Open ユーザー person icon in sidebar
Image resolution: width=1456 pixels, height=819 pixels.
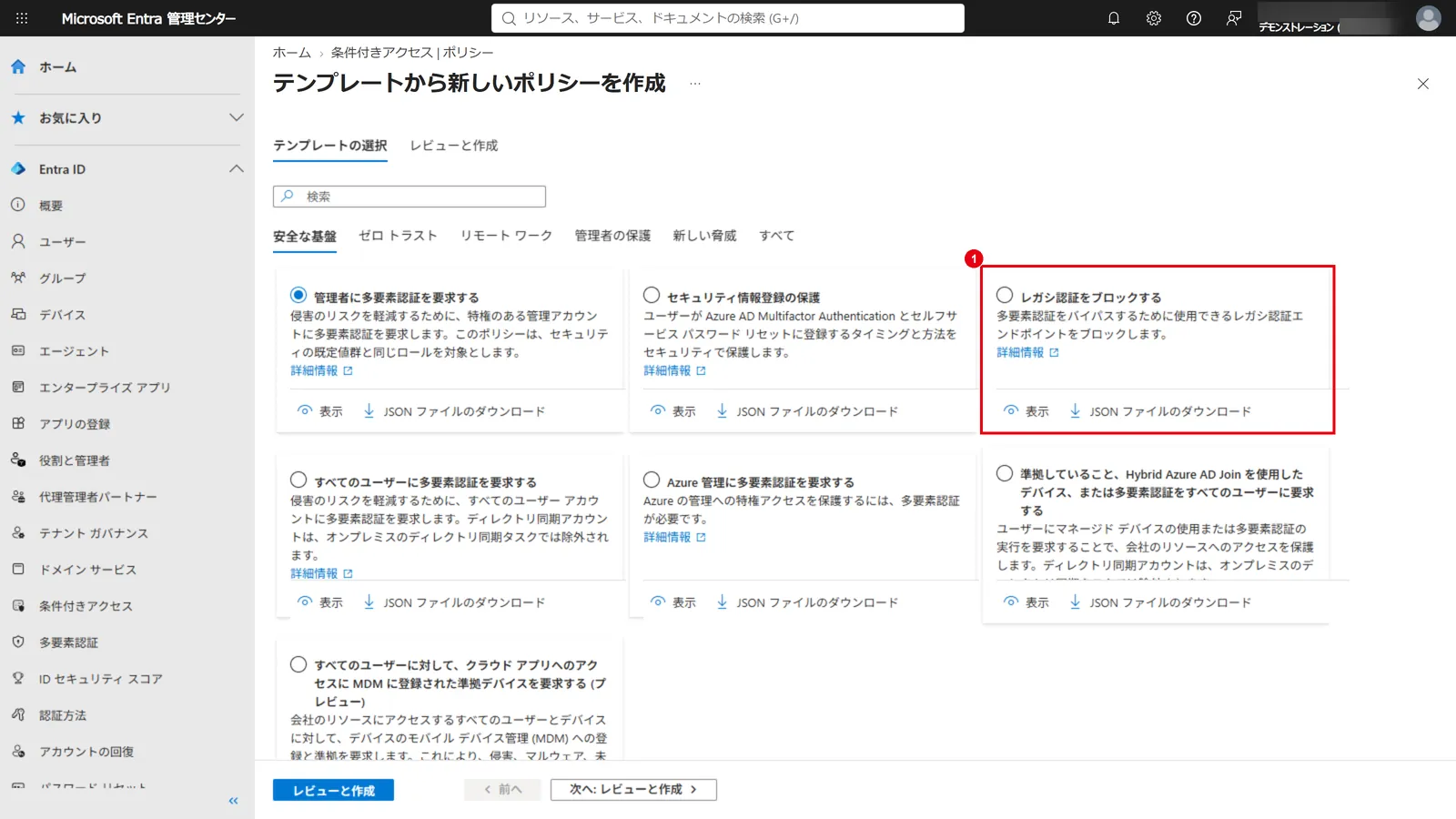tap(18, 241)
